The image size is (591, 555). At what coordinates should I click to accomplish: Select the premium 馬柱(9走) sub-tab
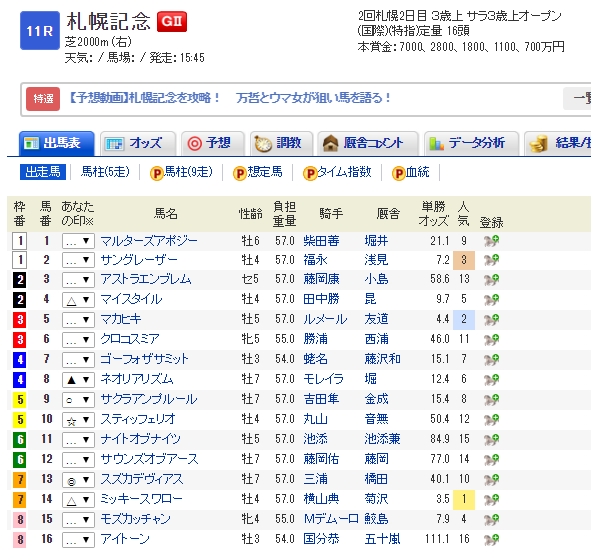pyautogui.click(x=181, y=172)
